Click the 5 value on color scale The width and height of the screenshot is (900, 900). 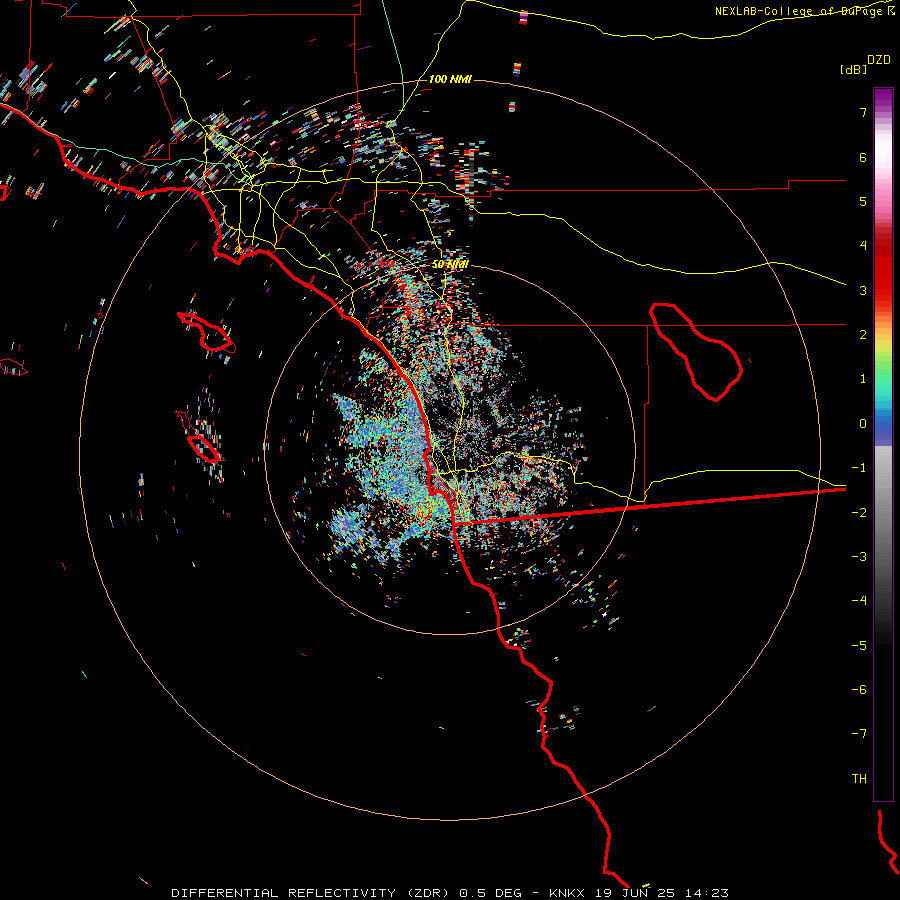pos(863,201)
